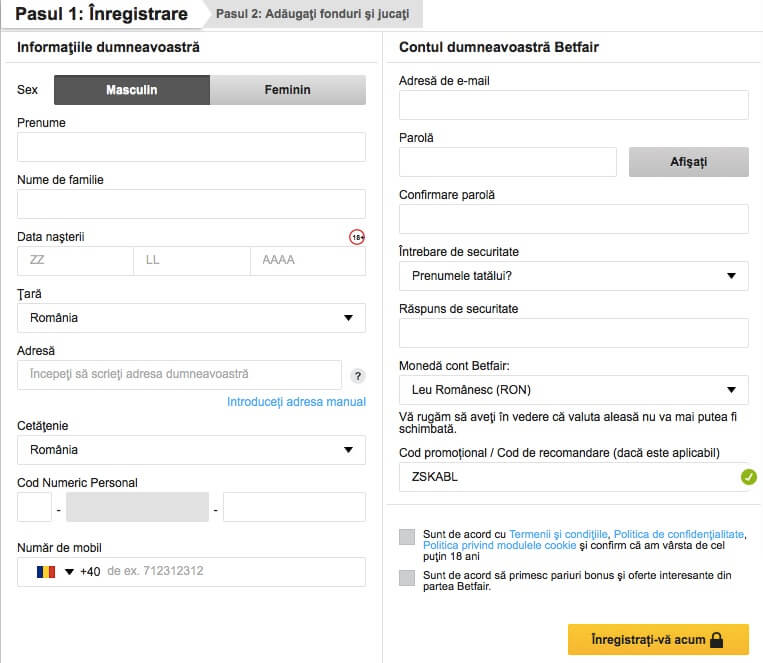The width and height of the screenshot is (763, 663).
Task: Click the green checkmark next to promo code
Action: pos(748,477)
